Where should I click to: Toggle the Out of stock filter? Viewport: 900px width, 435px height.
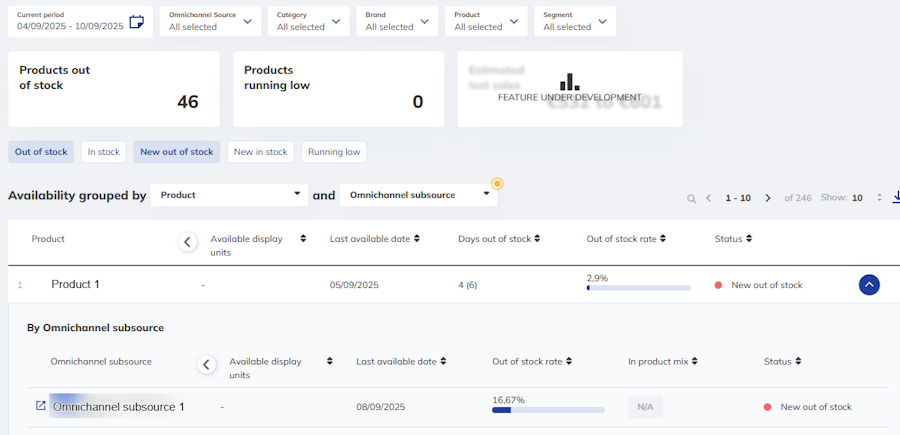[x=41, y=152]
